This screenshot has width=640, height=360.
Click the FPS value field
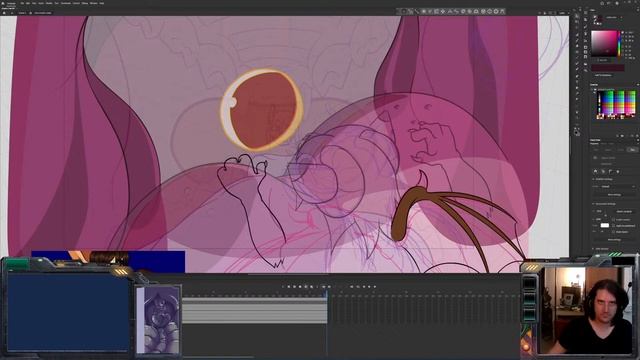(602, 231)
